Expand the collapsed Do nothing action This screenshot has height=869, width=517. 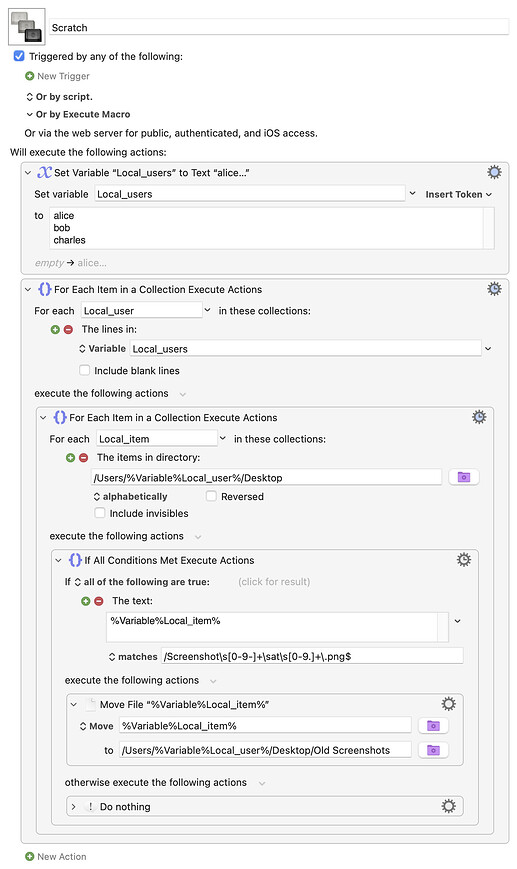[74, 806]
